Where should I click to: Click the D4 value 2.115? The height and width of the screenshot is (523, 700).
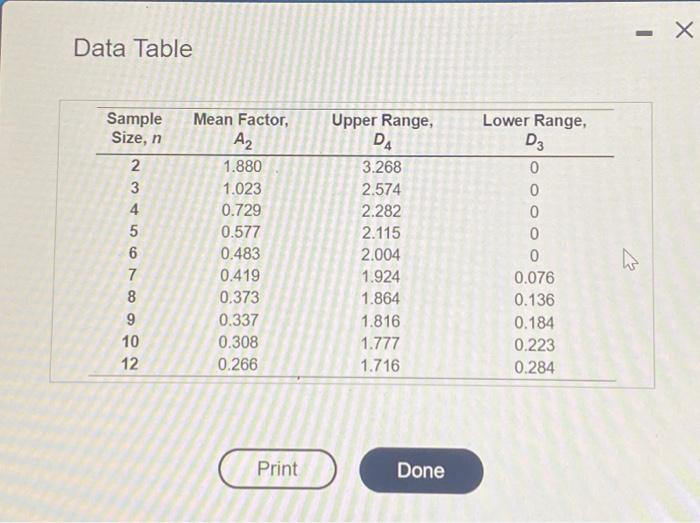tap(381, 233)
